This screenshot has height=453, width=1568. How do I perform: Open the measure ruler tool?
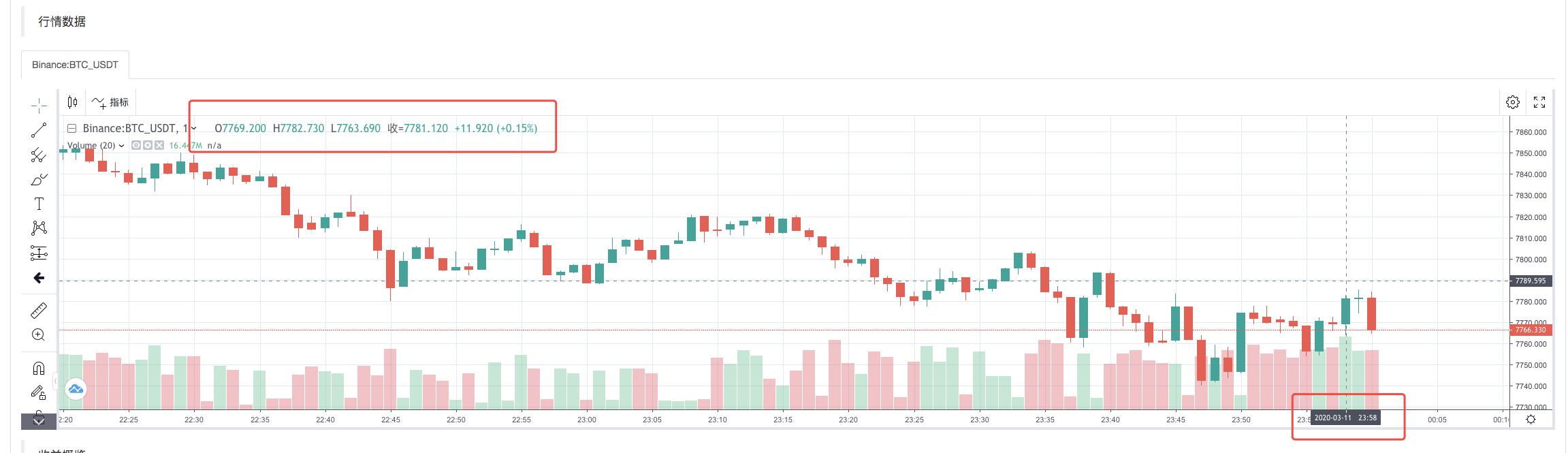click(x=39, y=311)
